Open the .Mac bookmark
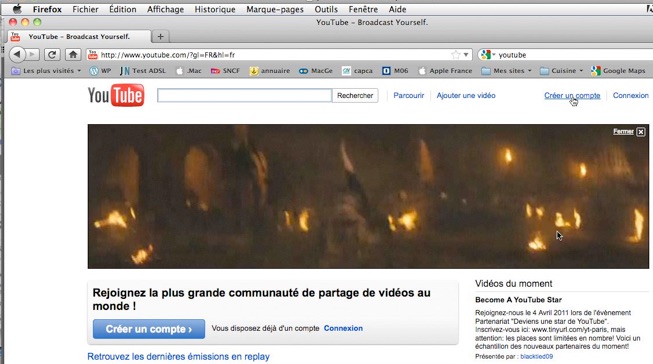This screenshot has width=653, height=364. point(189,71)
